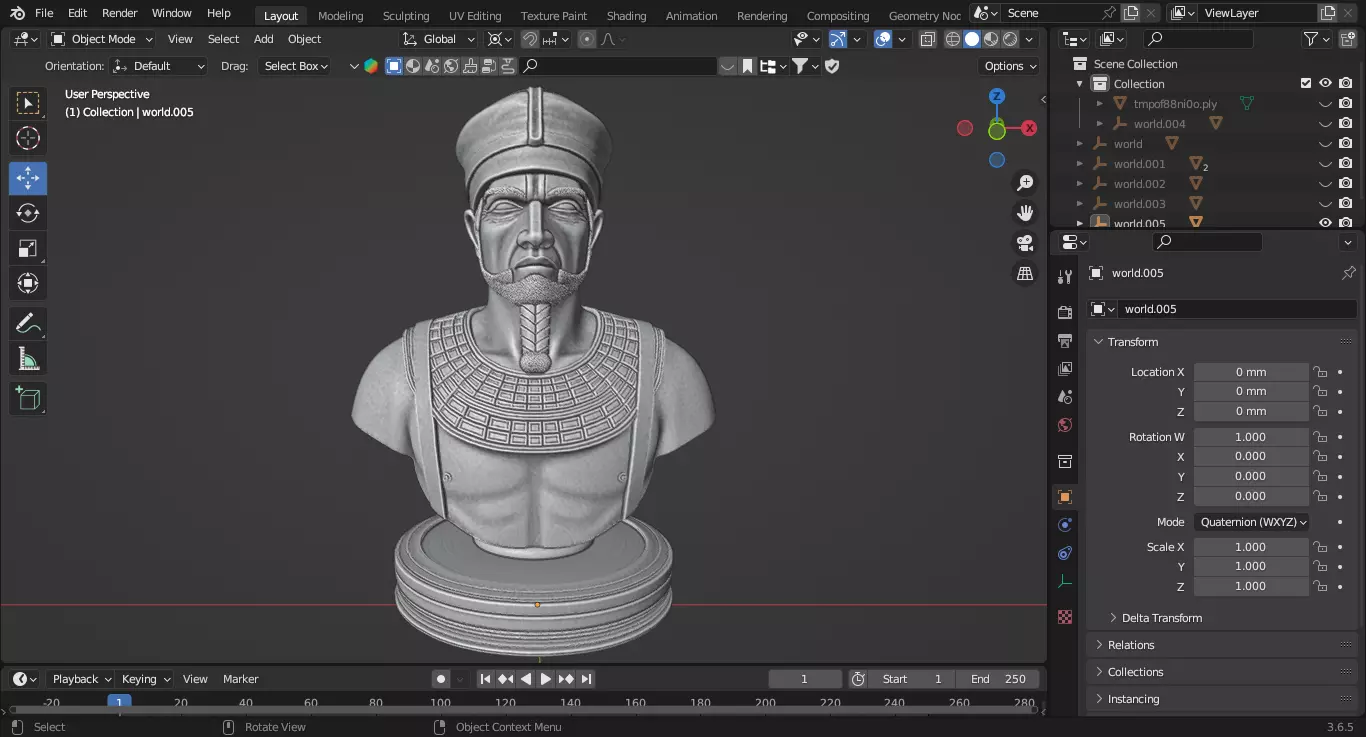Select the Scale tool
Image resolution: width=1366 pixels, height=737 pixels.
[28, 248]
